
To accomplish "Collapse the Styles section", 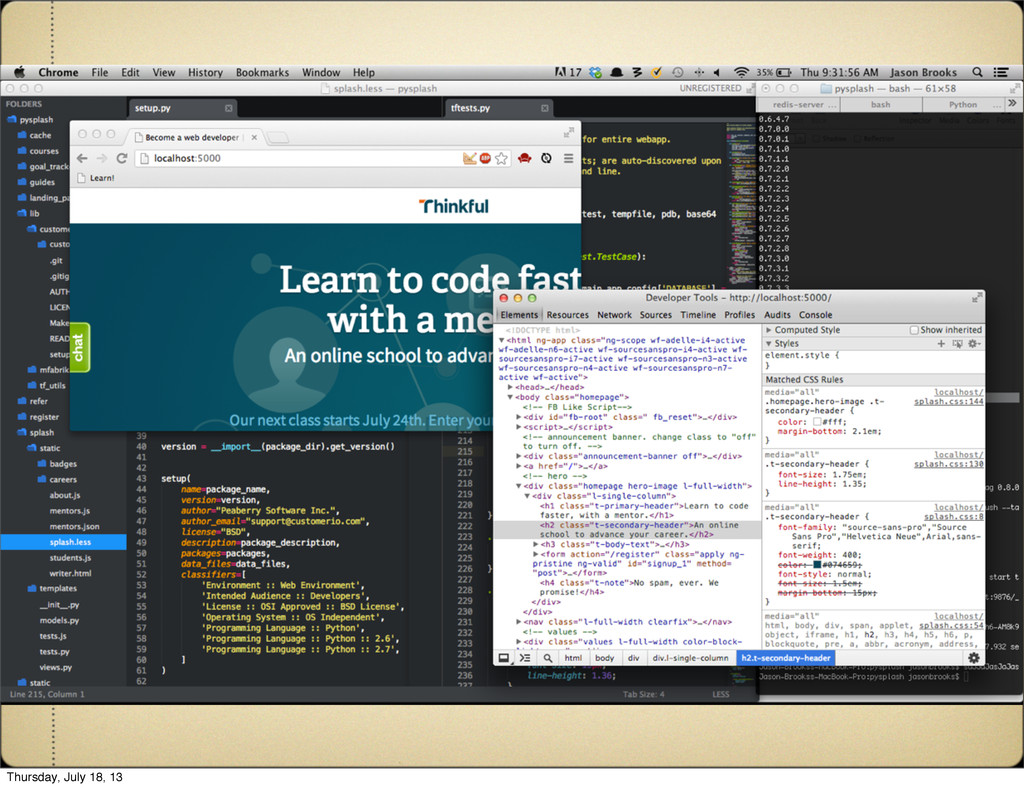I will tap(769, 343).
